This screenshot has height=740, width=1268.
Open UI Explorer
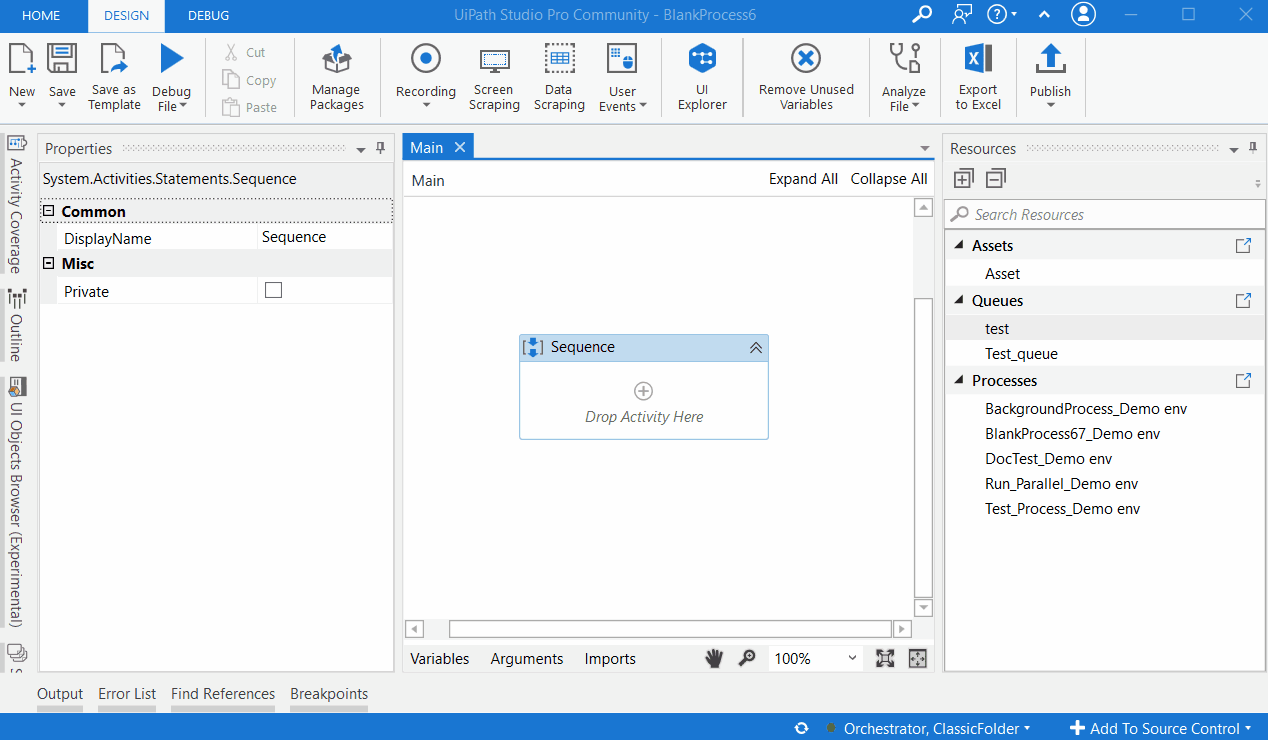coord(702,77)
